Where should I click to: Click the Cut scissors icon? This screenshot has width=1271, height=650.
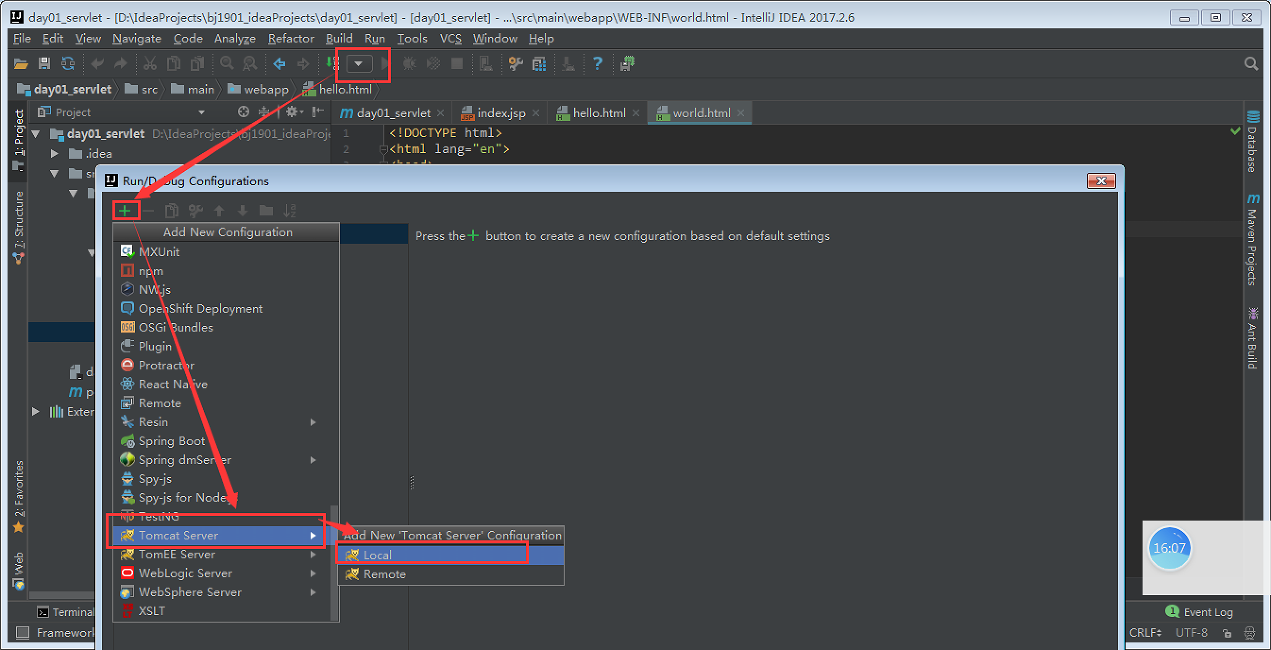click(x=150, y=64)
